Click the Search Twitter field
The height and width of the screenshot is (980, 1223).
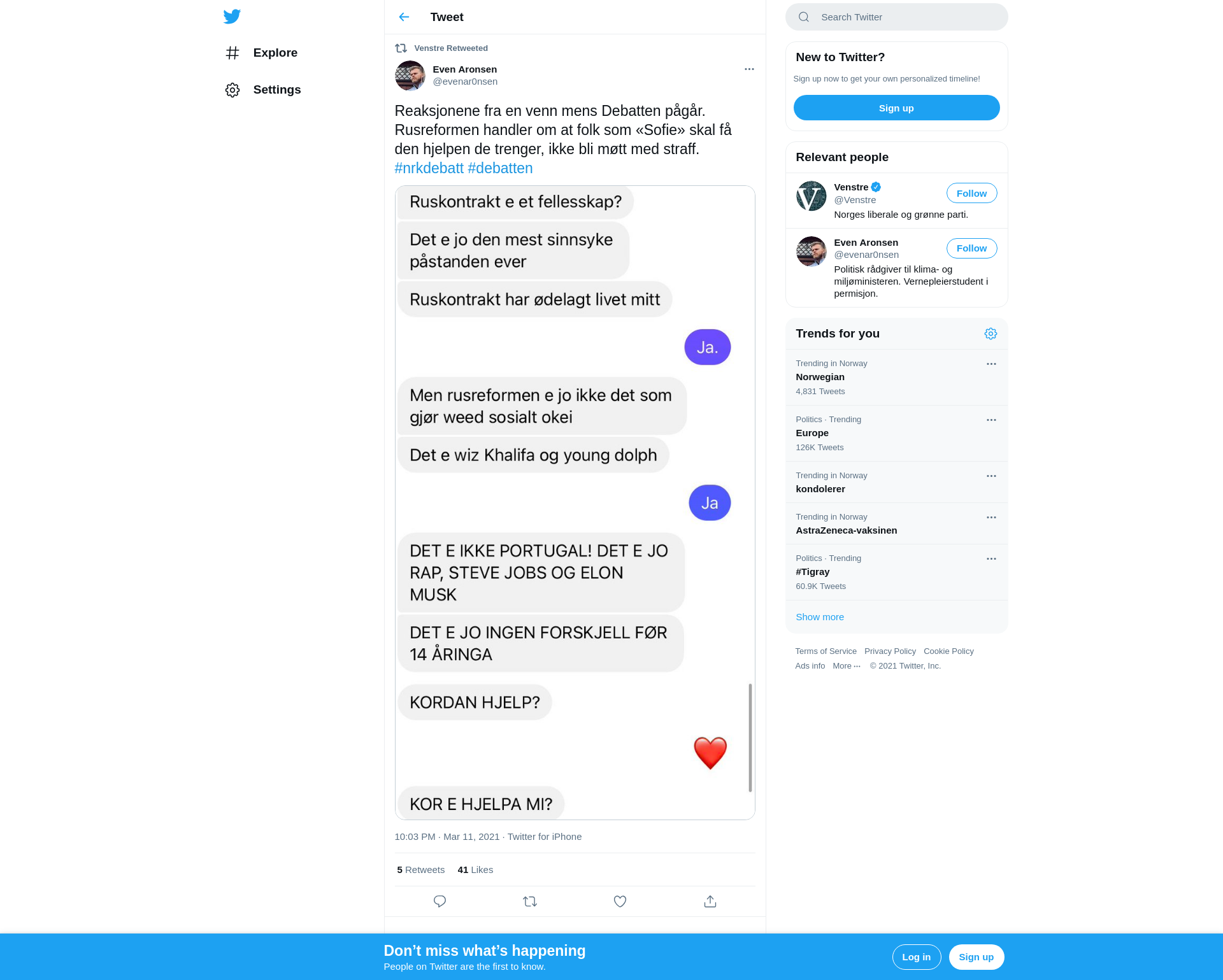click(896, 17)
